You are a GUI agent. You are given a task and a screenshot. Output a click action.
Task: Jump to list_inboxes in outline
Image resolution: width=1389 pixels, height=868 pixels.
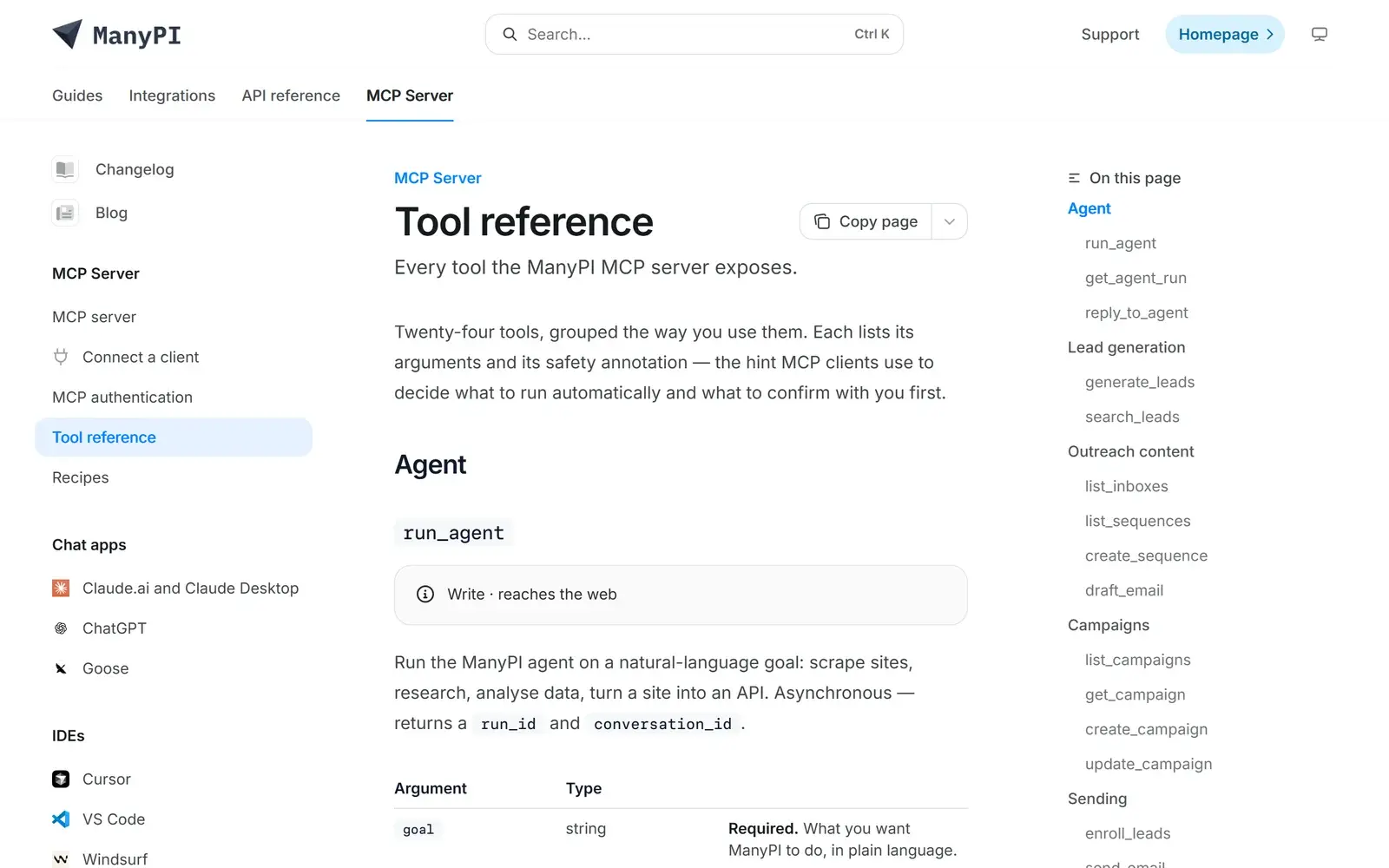1127,486
